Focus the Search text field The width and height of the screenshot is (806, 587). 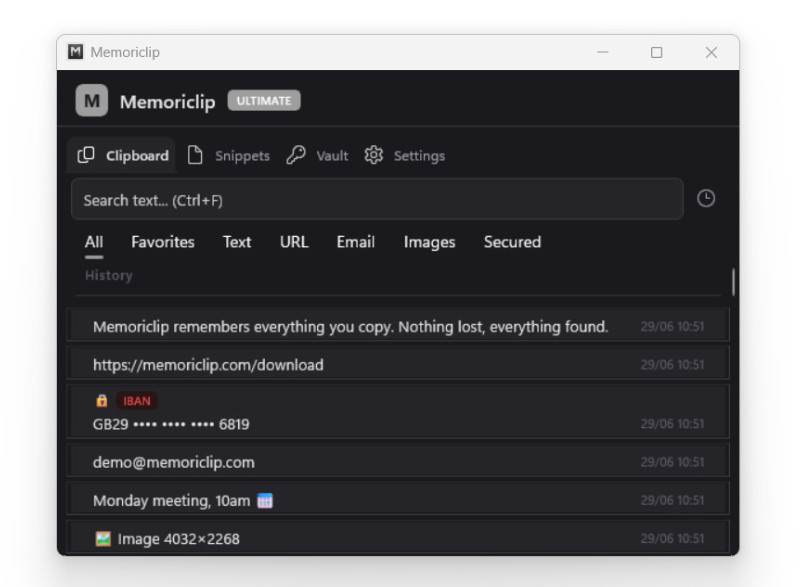pos(377,199)
